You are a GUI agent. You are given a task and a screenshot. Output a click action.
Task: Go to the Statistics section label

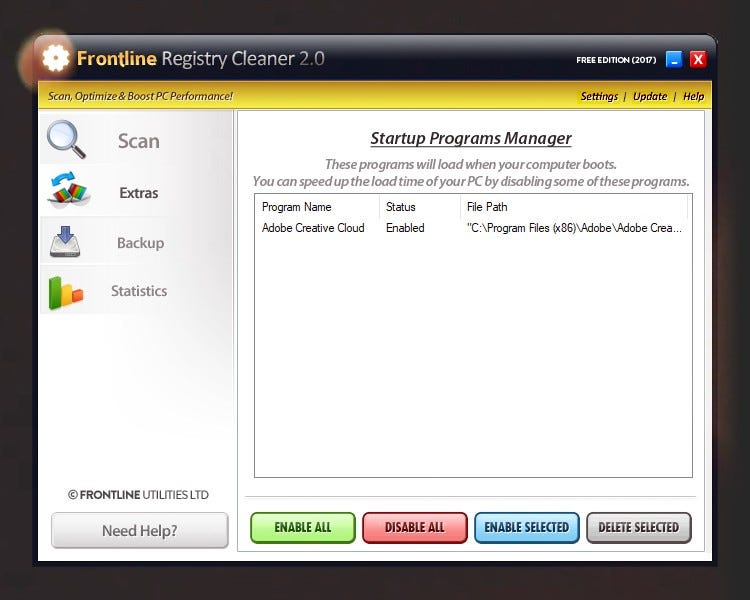[139, 291]
